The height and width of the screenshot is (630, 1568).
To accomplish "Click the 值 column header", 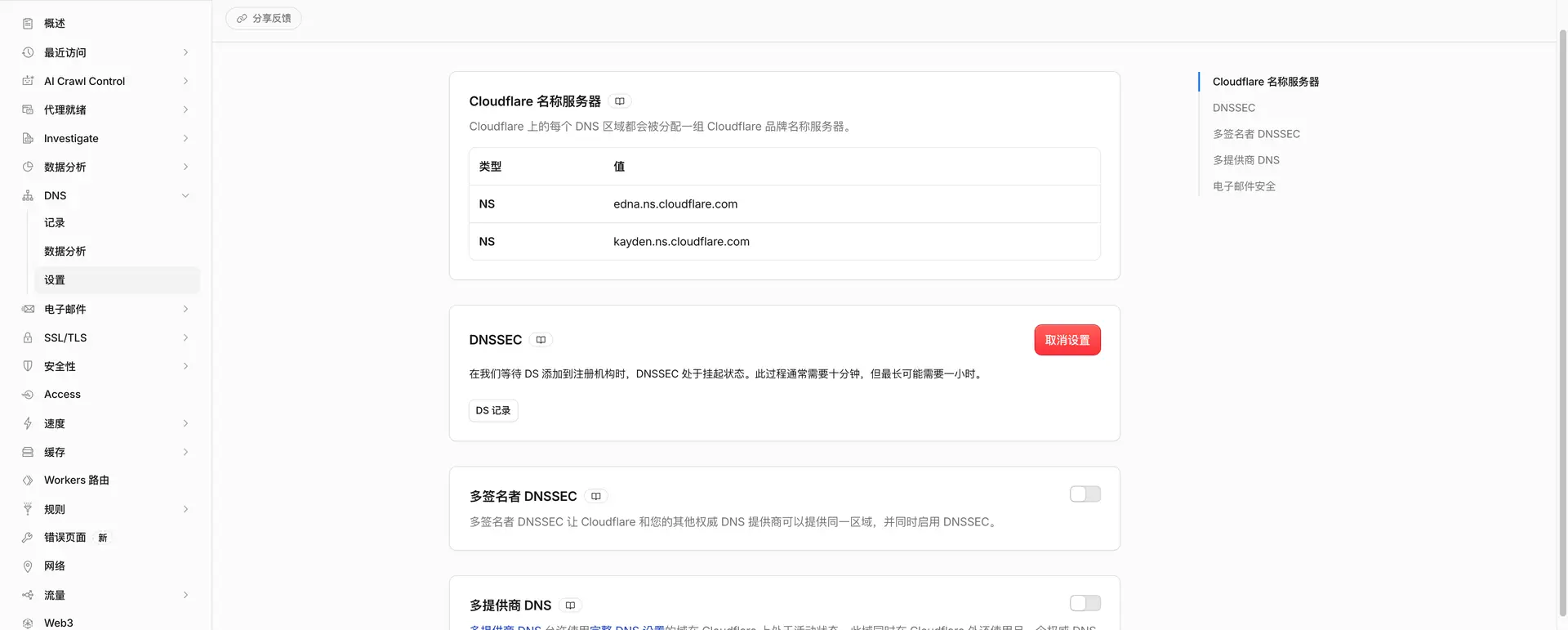I will click(619, 167).
